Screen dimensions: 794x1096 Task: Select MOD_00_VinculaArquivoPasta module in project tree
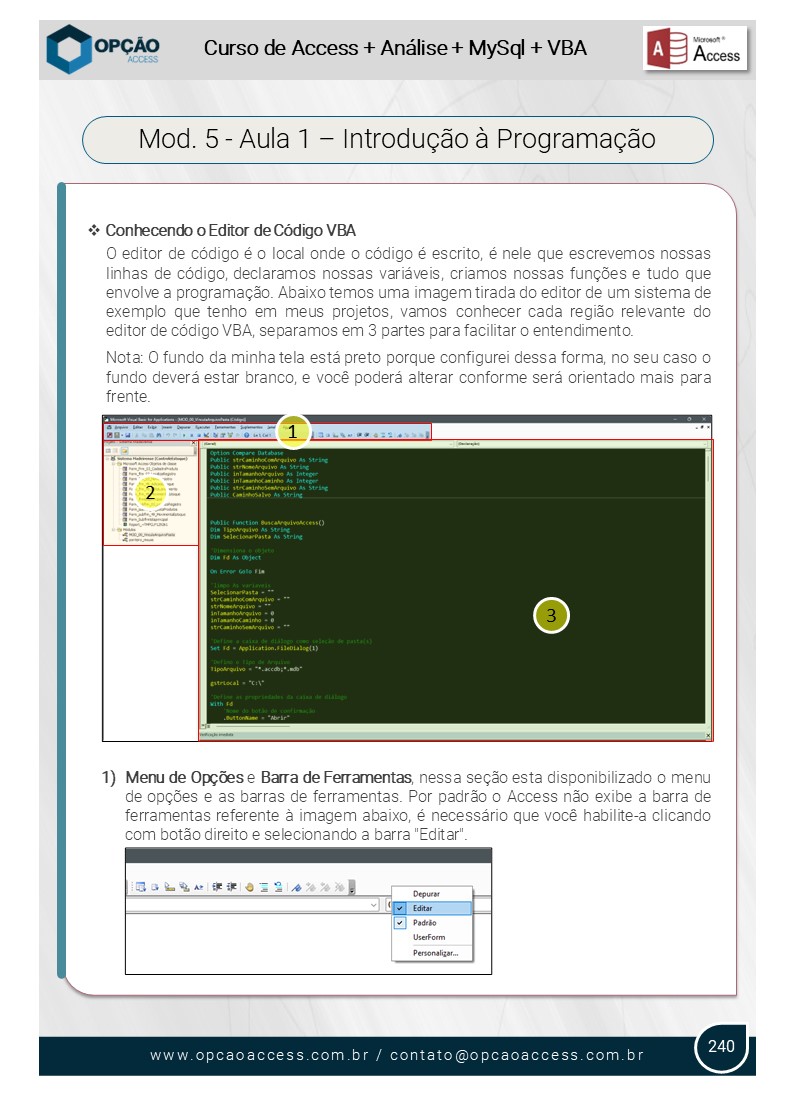(x=152, y=535)
